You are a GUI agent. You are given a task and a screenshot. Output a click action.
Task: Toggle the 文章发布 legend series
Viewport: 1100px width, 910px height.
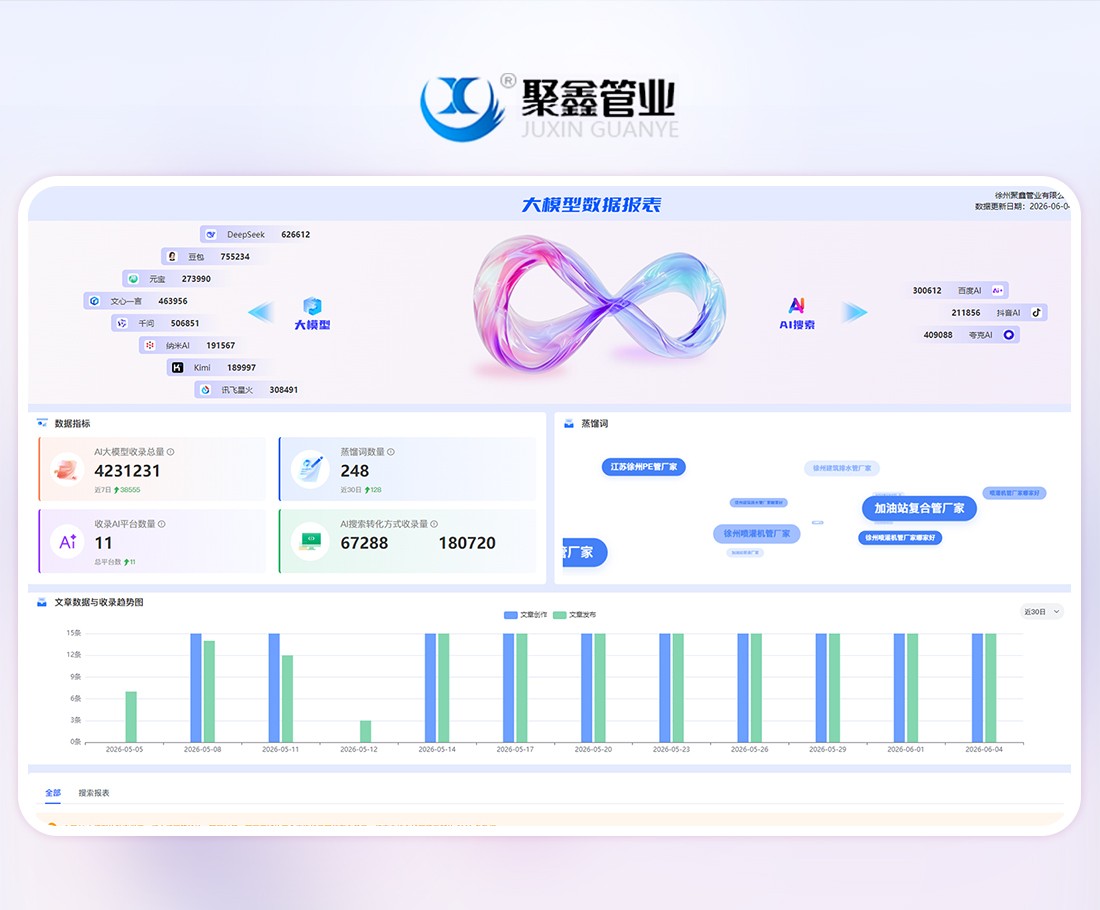[x=575, y=615]
